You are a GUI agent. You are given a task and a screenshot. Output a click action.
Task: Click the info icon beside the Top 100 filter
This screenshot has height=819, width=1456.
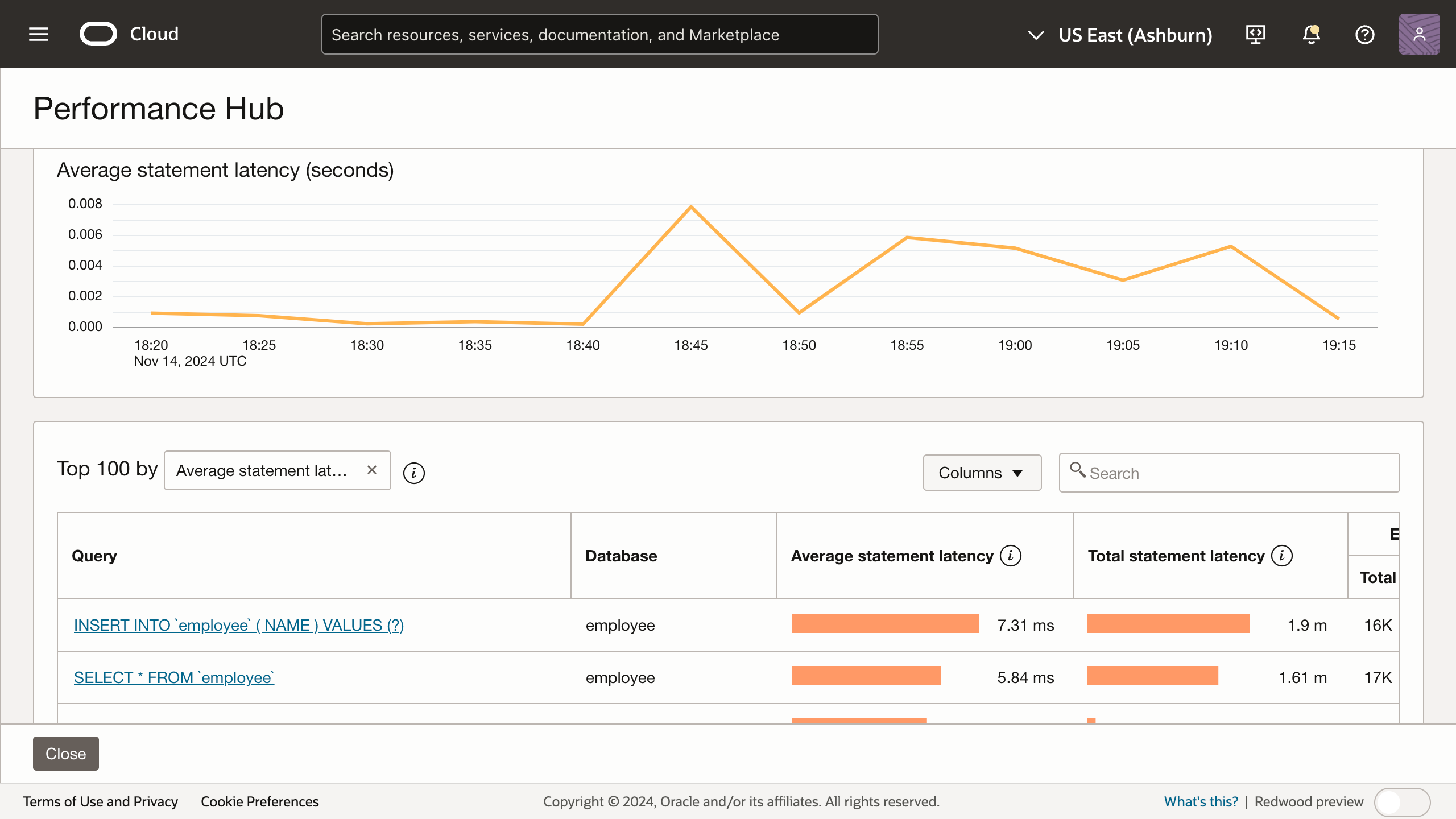point(413,472)
